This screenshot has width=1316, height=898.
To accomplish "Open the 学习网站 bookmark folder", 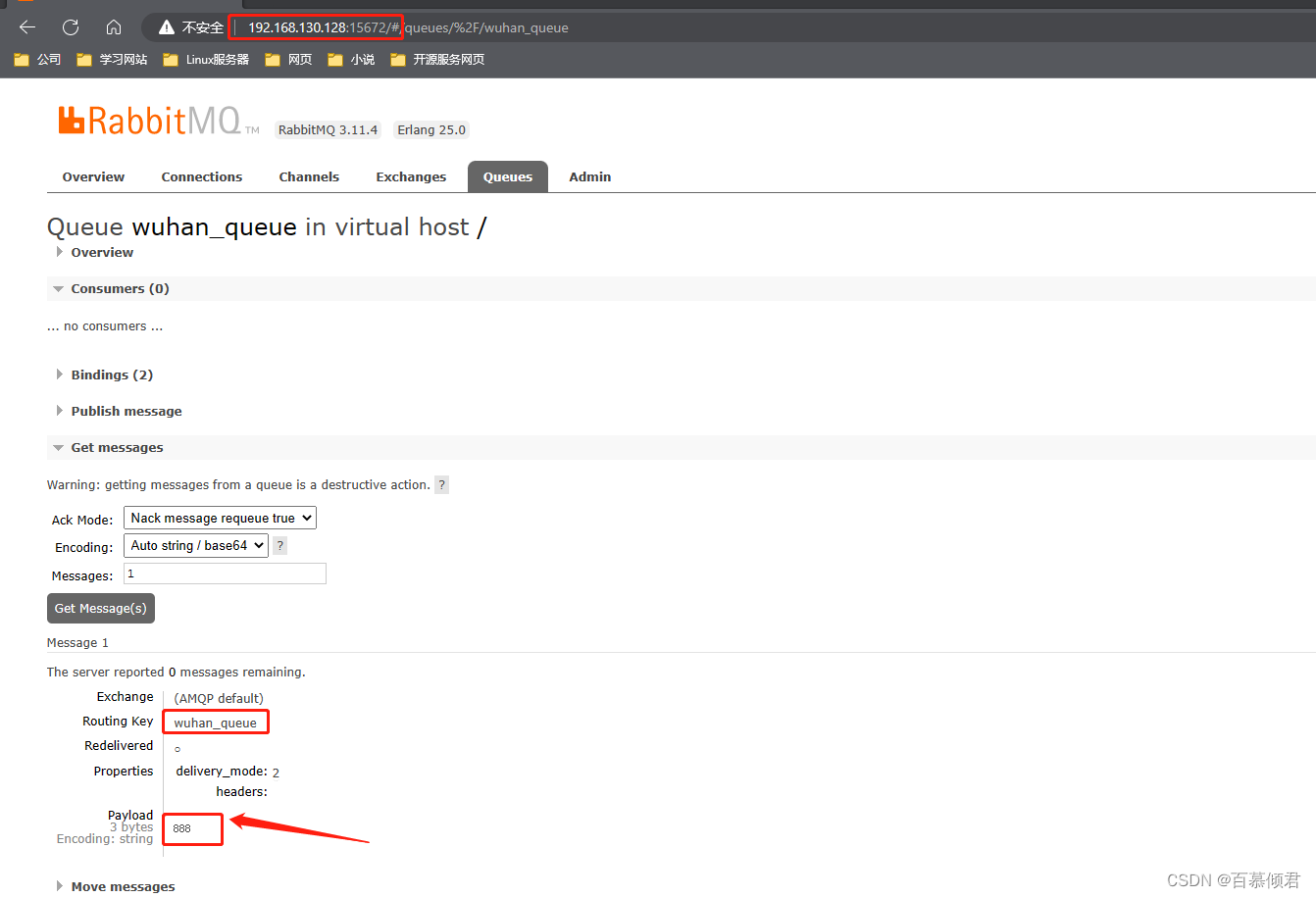I will 112,60.
